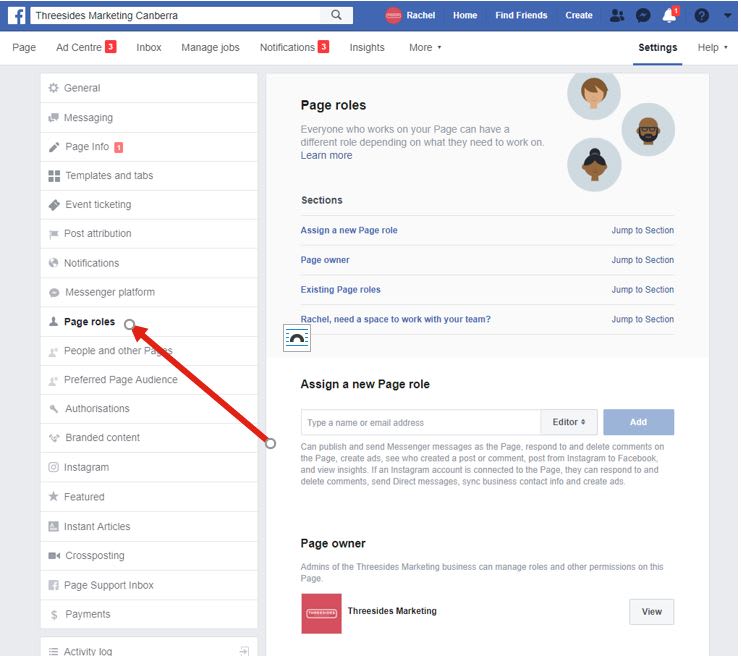Click the Instagram camera icon

[53, 469]
